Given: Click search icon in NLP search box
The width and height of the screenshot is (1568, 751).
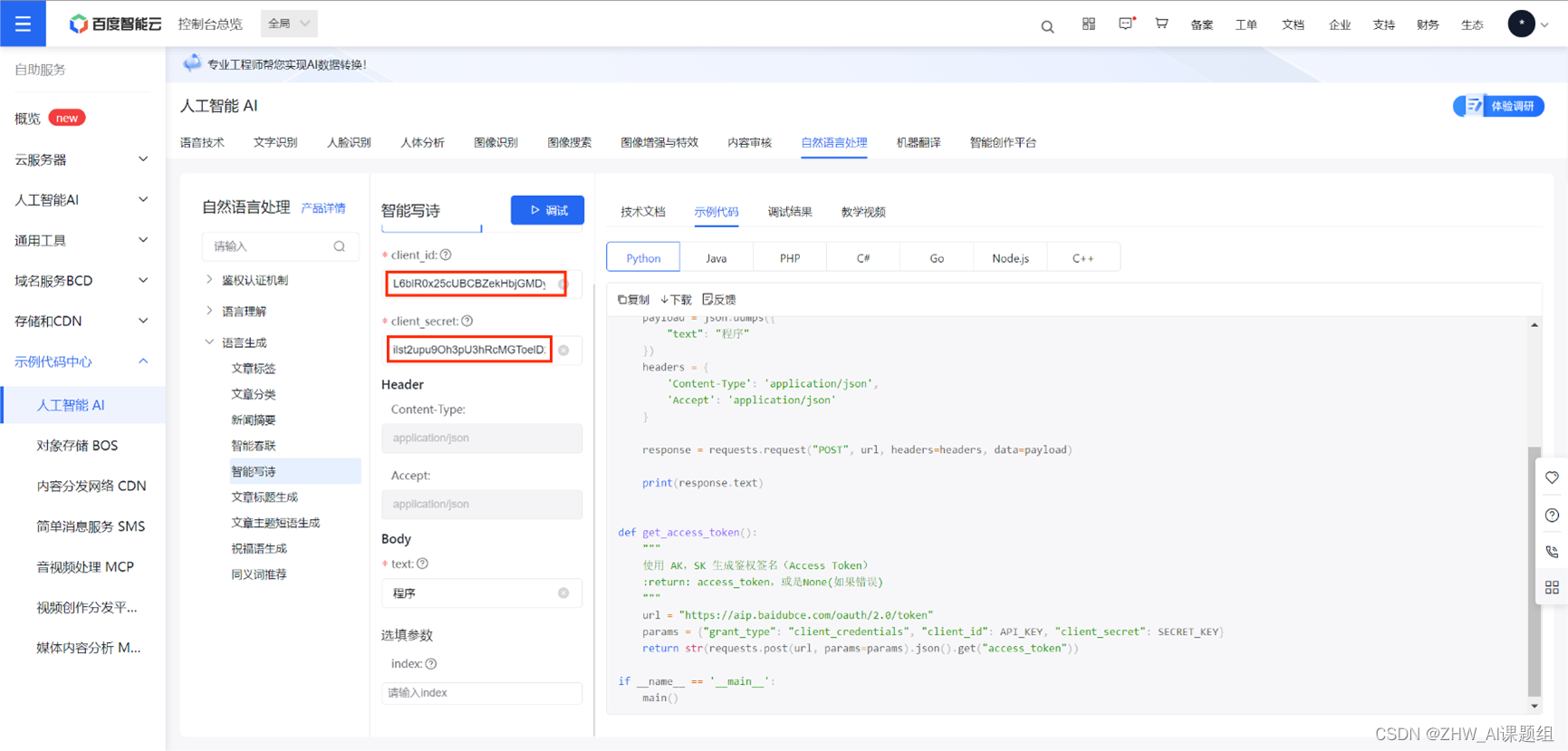Looking at the screenshot, I should pos(340,246).
